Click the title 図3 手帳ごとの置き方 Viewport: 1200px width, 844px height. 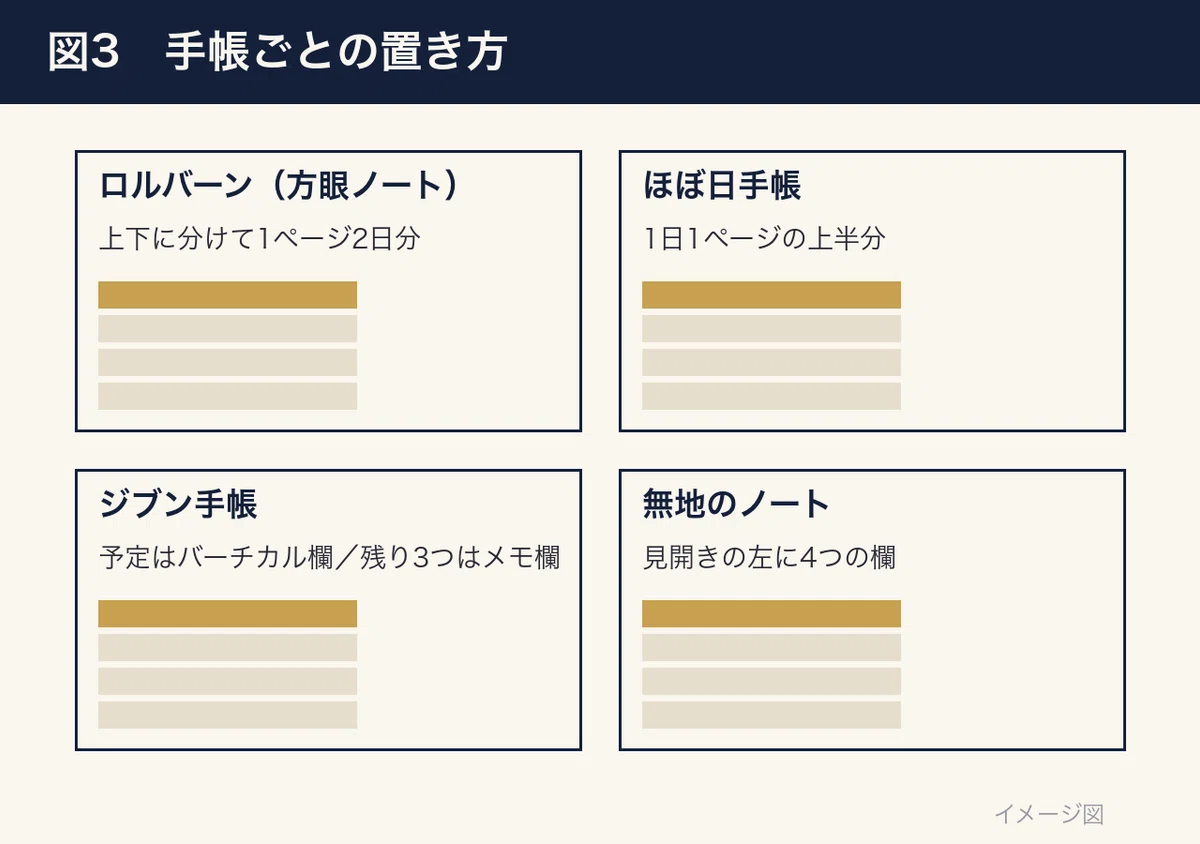tap(276, 54)
